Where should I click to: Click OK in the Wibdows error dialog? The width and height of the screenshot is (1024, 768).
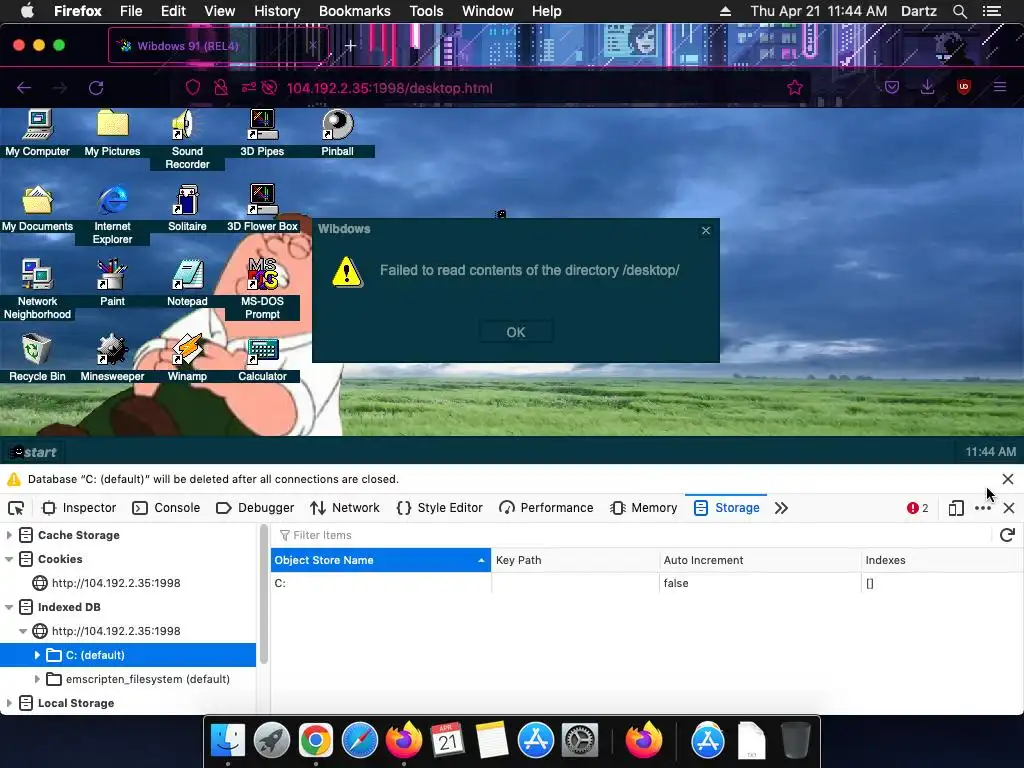[516, 332]
